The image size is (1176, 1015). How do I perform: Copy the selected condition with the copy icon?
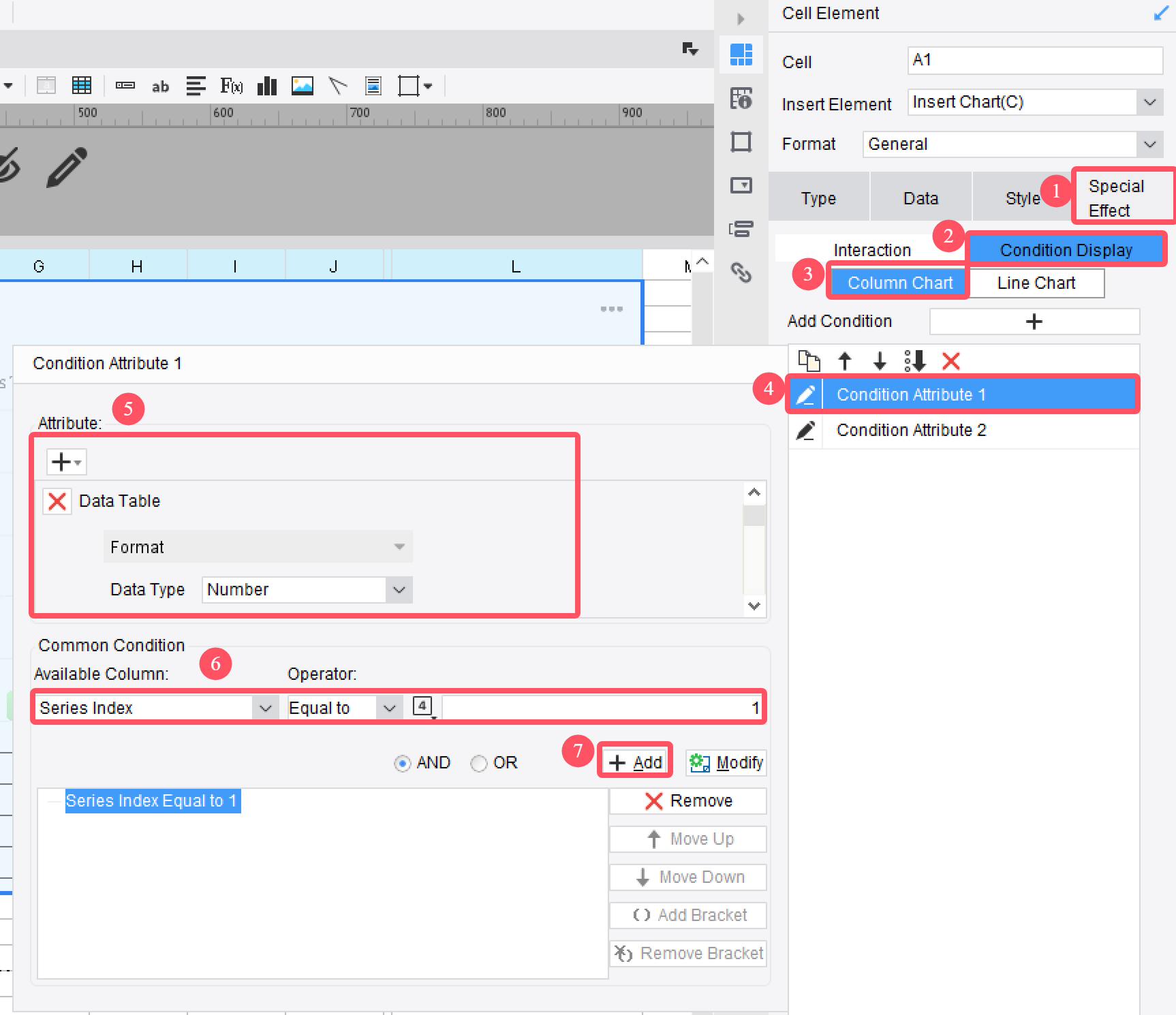tap(809, 360)
